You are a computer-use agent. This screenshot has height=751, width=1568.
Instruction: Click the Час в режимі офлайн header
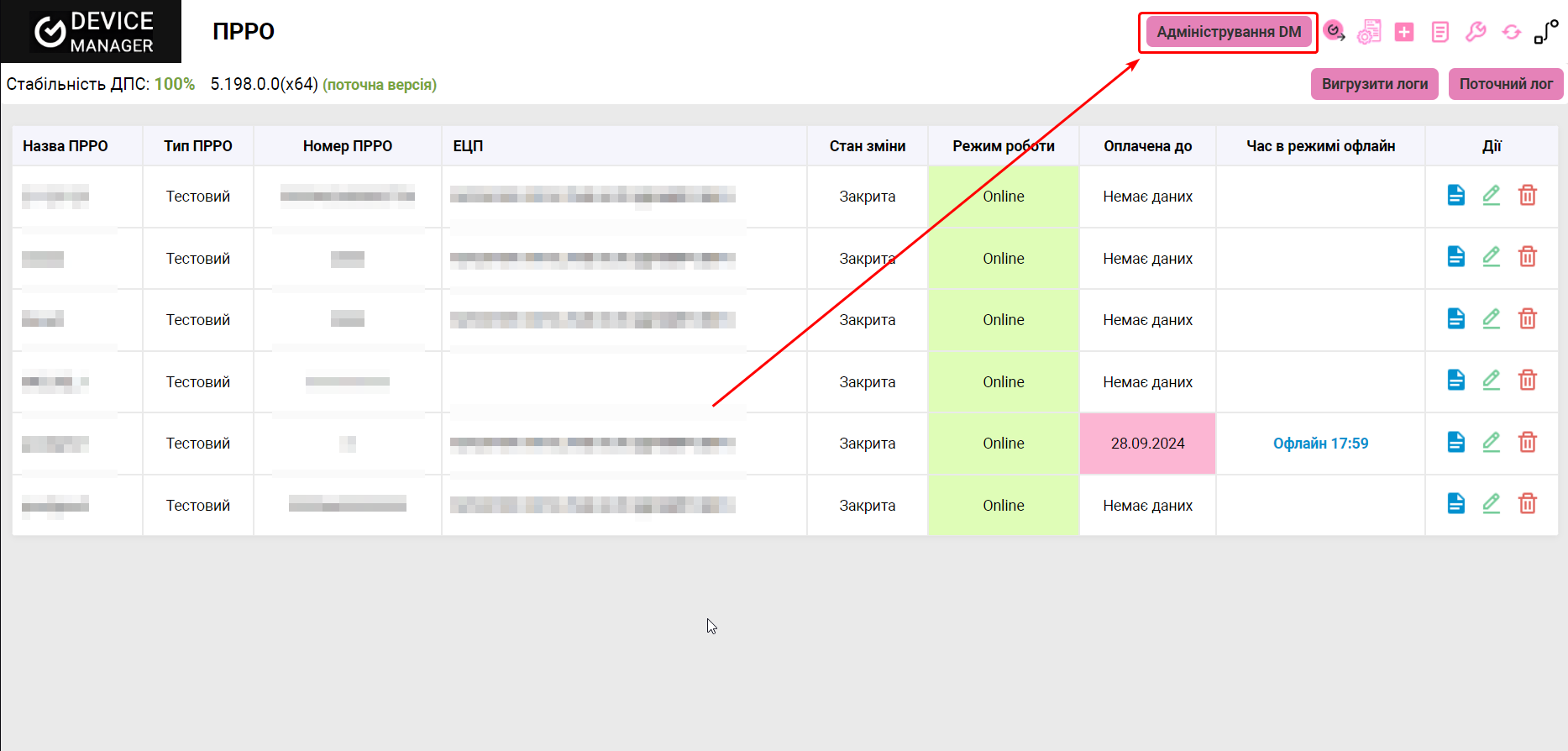[1321, 146]
